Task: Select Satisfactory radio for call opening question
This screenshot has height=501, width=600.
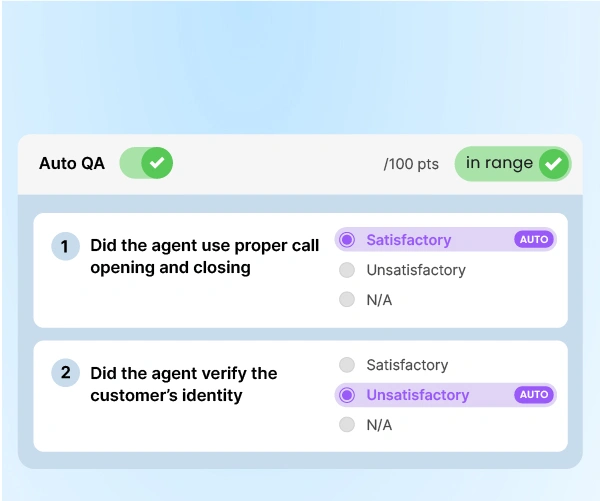Action: 347,240
